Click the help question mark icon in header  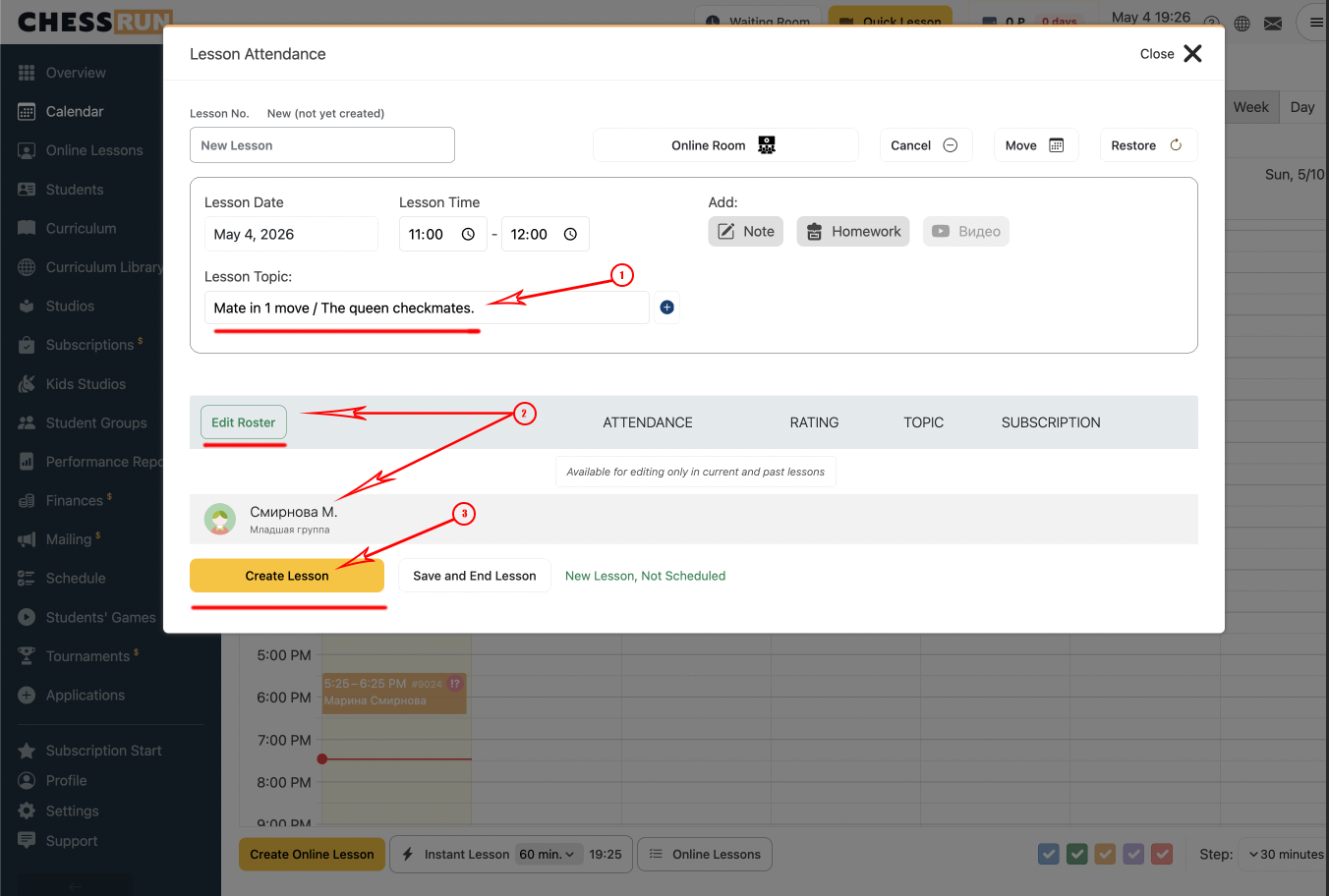(x=1212, y=23)
